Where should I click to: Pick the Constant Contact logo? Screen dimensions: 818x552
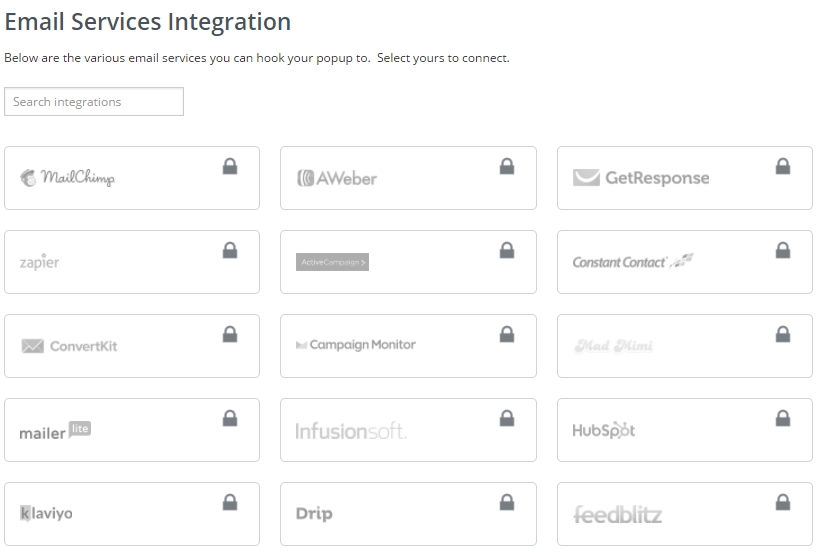coord(633,261)
